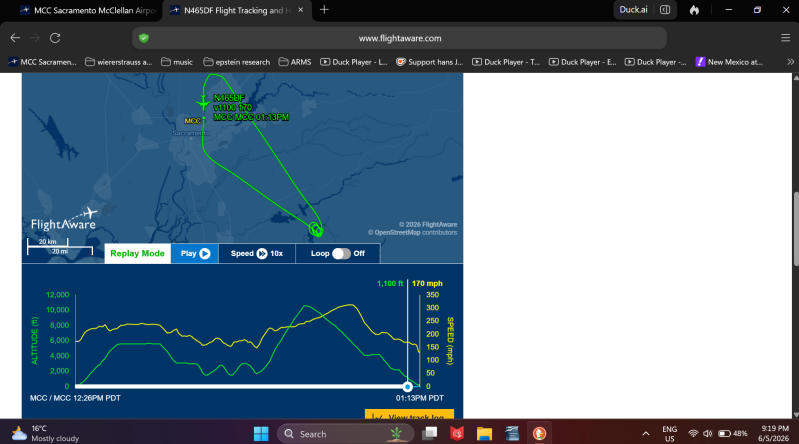
Task: Open New Mexico at... bookmark
Action: click(729, 62)
